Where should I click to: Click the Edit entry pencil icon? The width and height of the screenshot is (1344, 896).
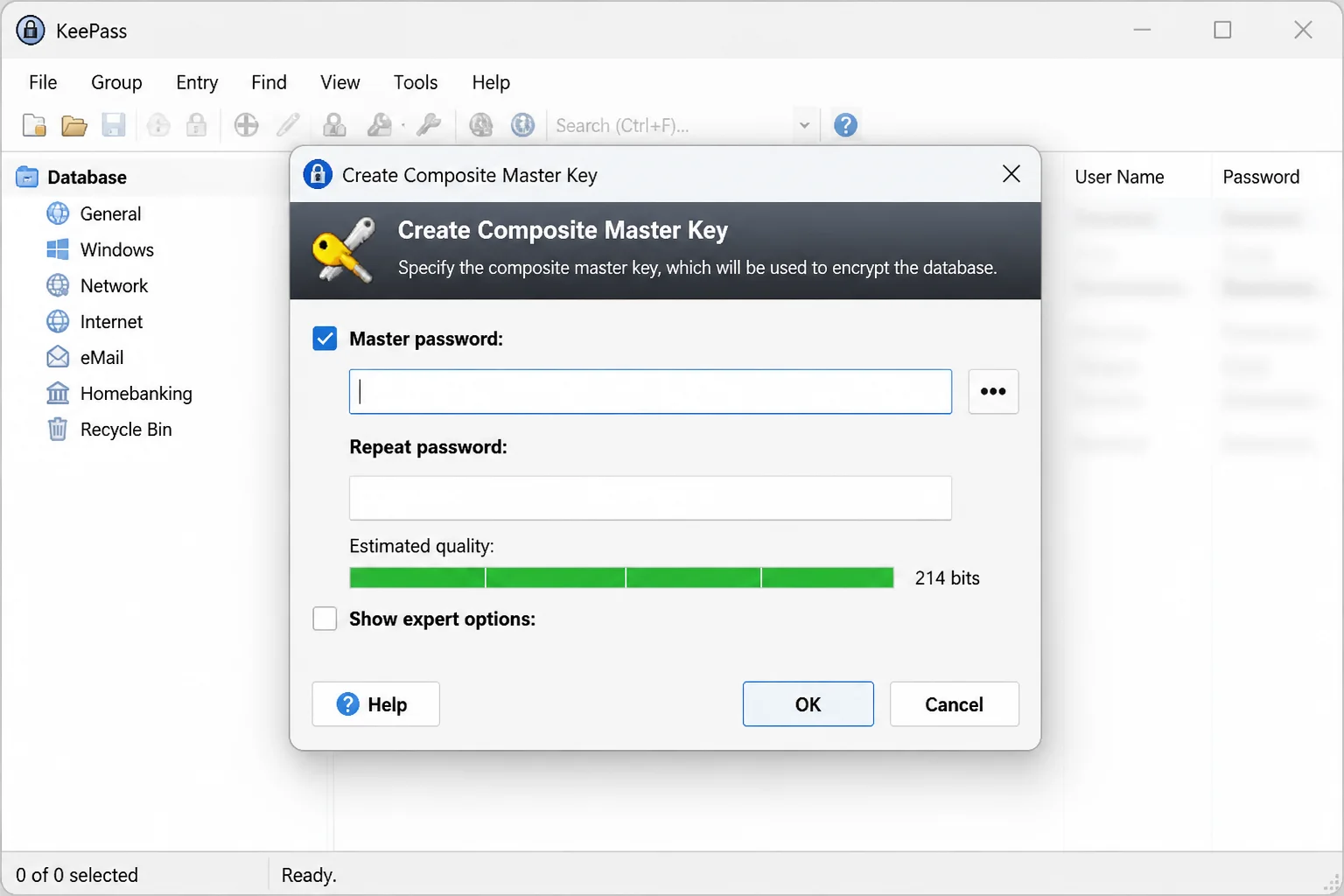point(289,125)
